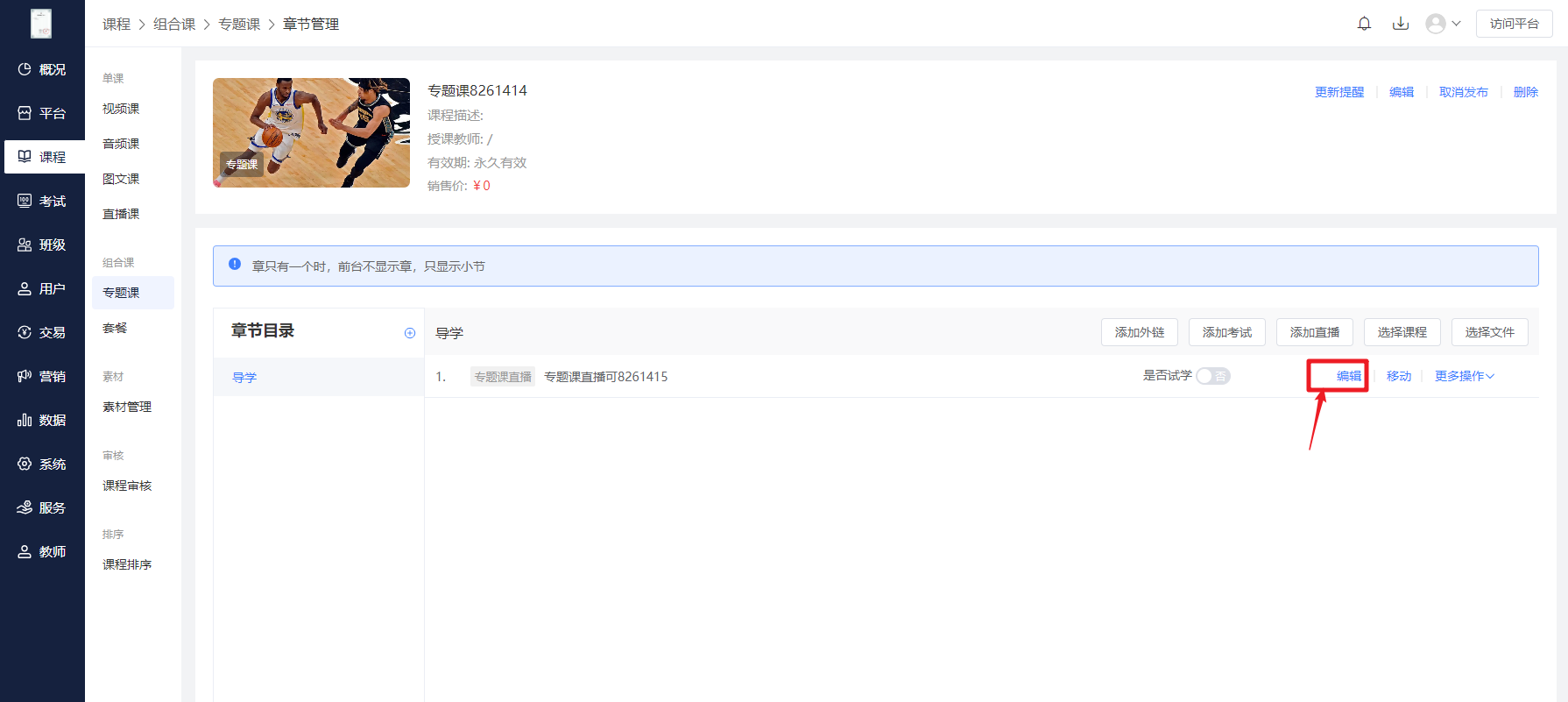Click 移动 for the lesson row
The width and height of the screenshot is (1568, 702).
click(1399, 376)
